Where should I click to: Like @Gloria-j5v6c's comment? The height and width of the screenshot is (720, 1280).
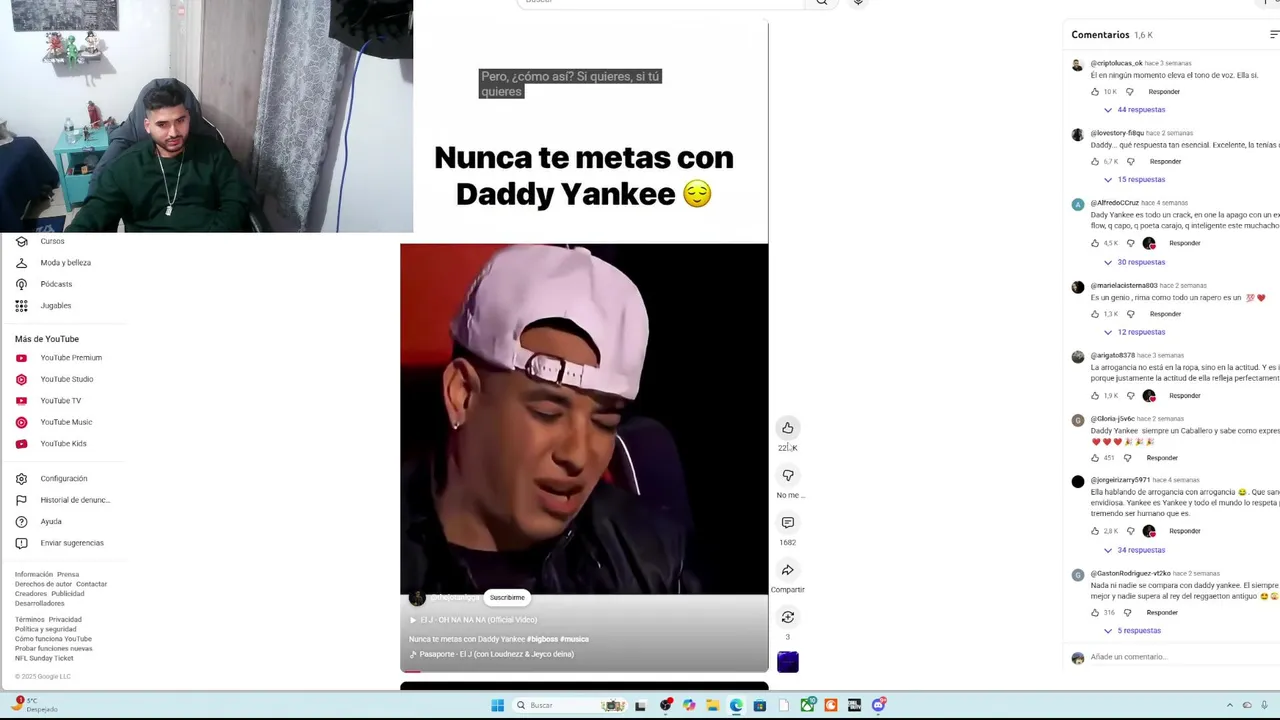point(1095,458)
